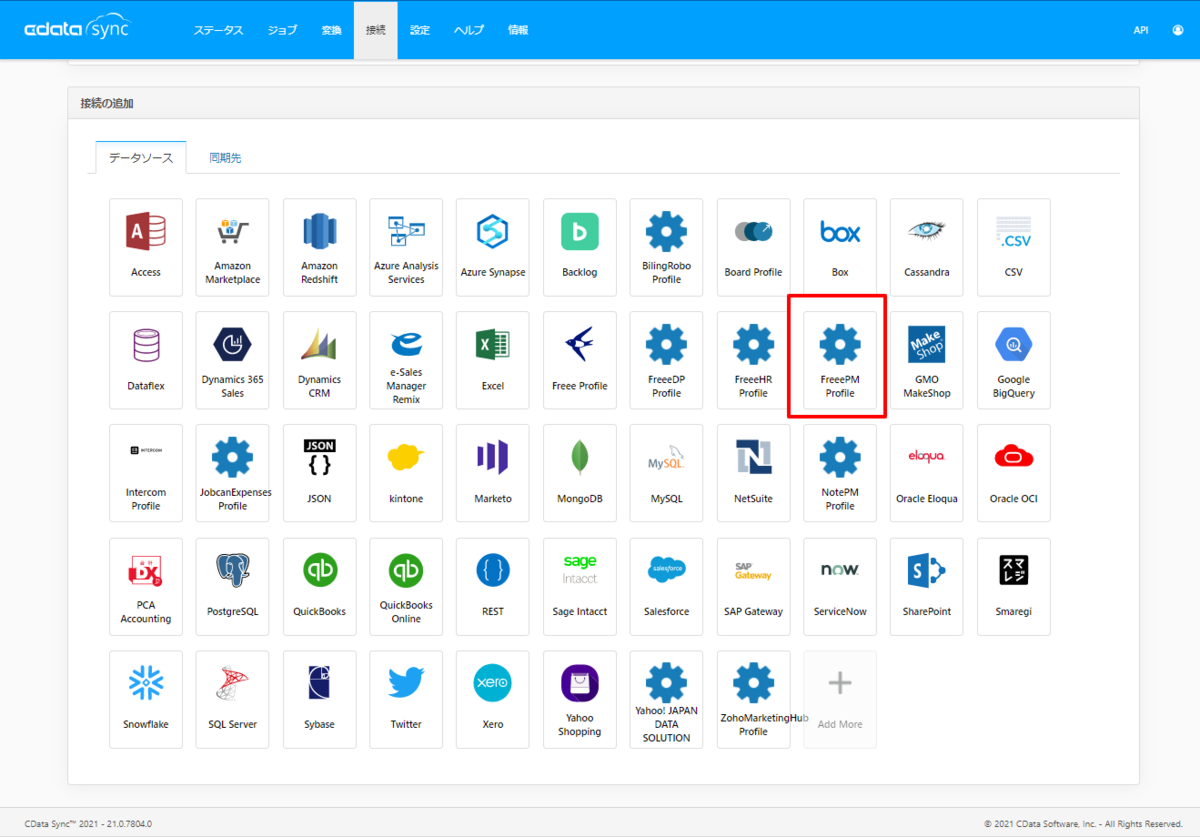Select GMO MakeShop data source
The width and height of the screenshot is (1200, 837).
coord(927,360)
